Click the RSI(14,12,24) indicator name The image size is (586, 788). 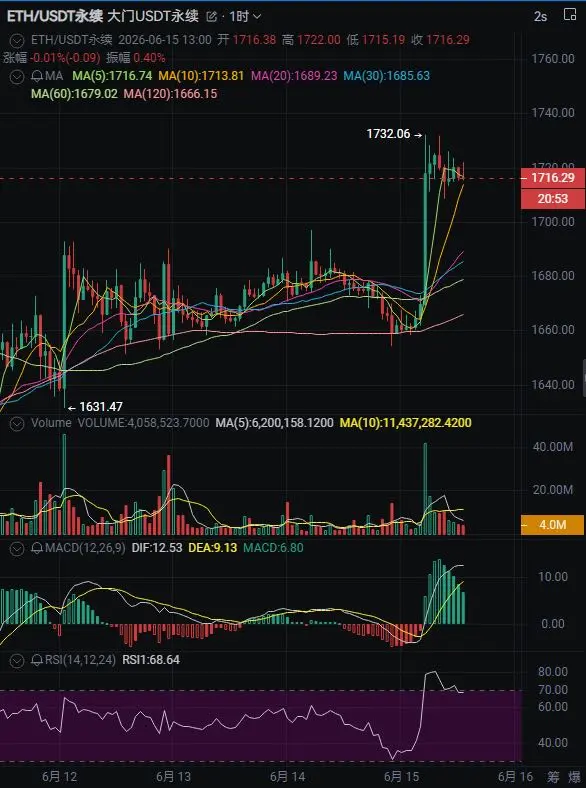[80, 660]
